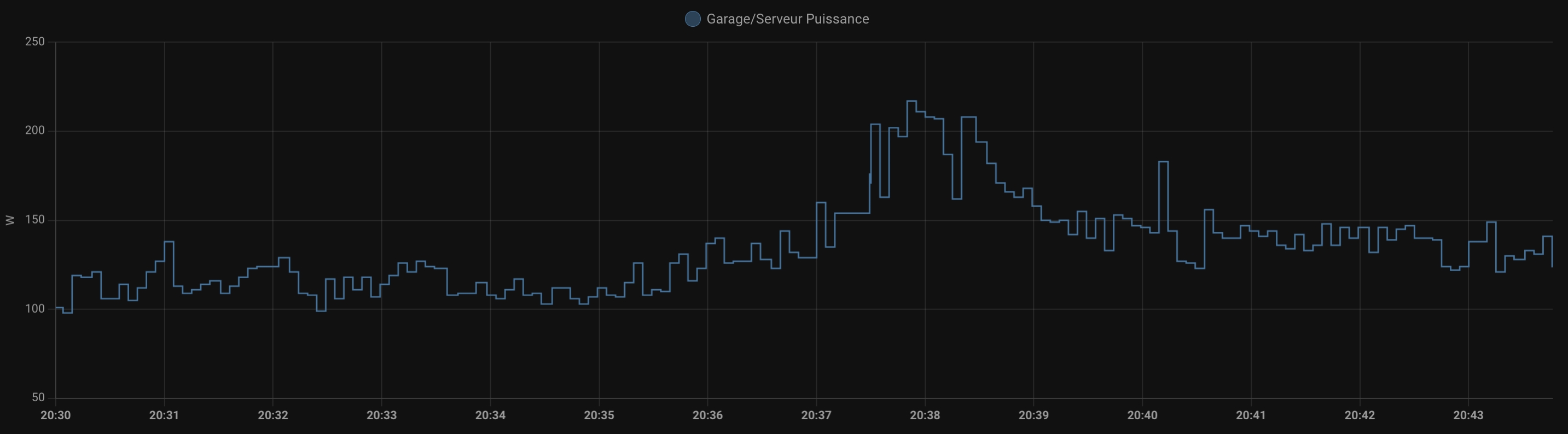Click the 150 value on the power axis

pos(34,219)
